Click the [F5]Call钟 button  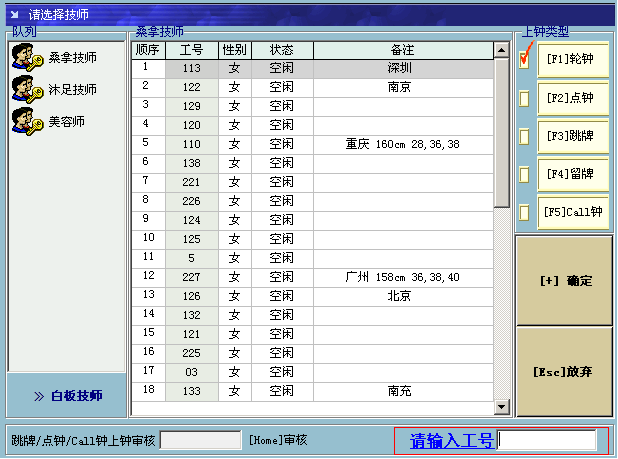573,212
